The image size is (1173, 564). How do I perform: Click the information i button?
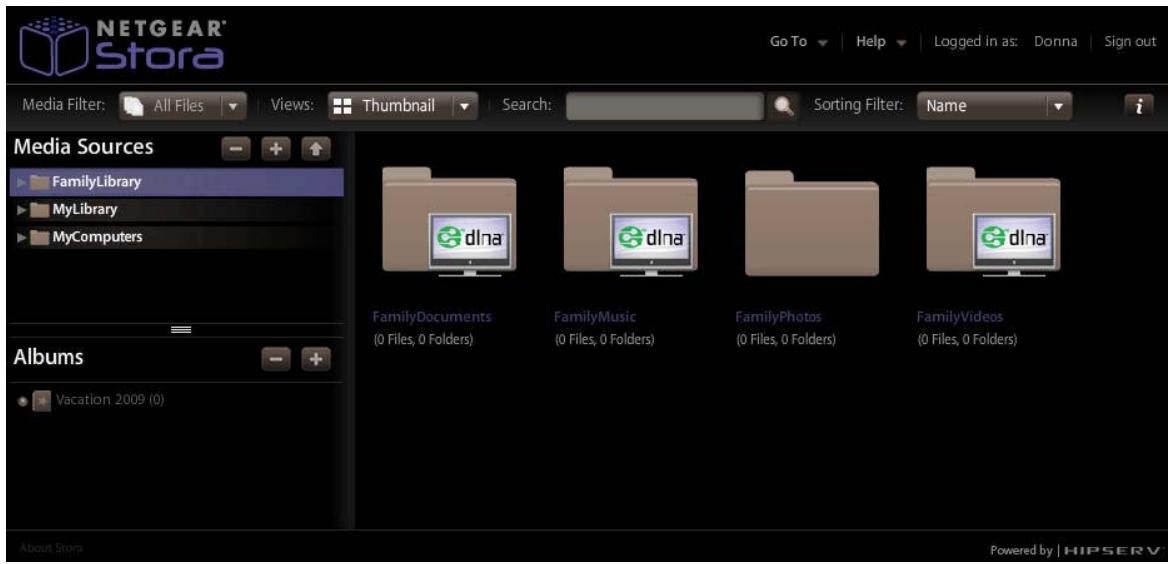1139,106
